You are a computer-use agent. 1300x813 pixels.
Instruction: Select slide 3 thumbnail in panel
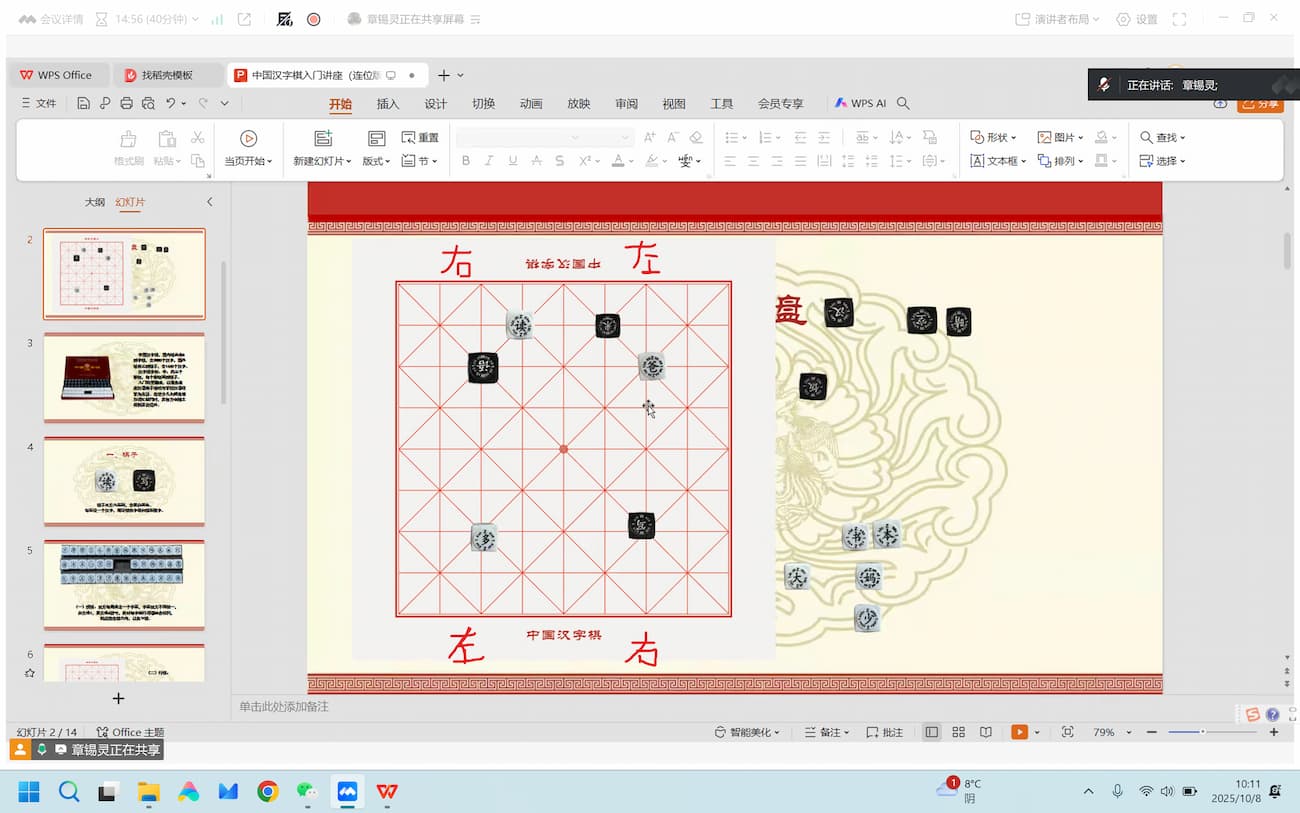(124, 377)
